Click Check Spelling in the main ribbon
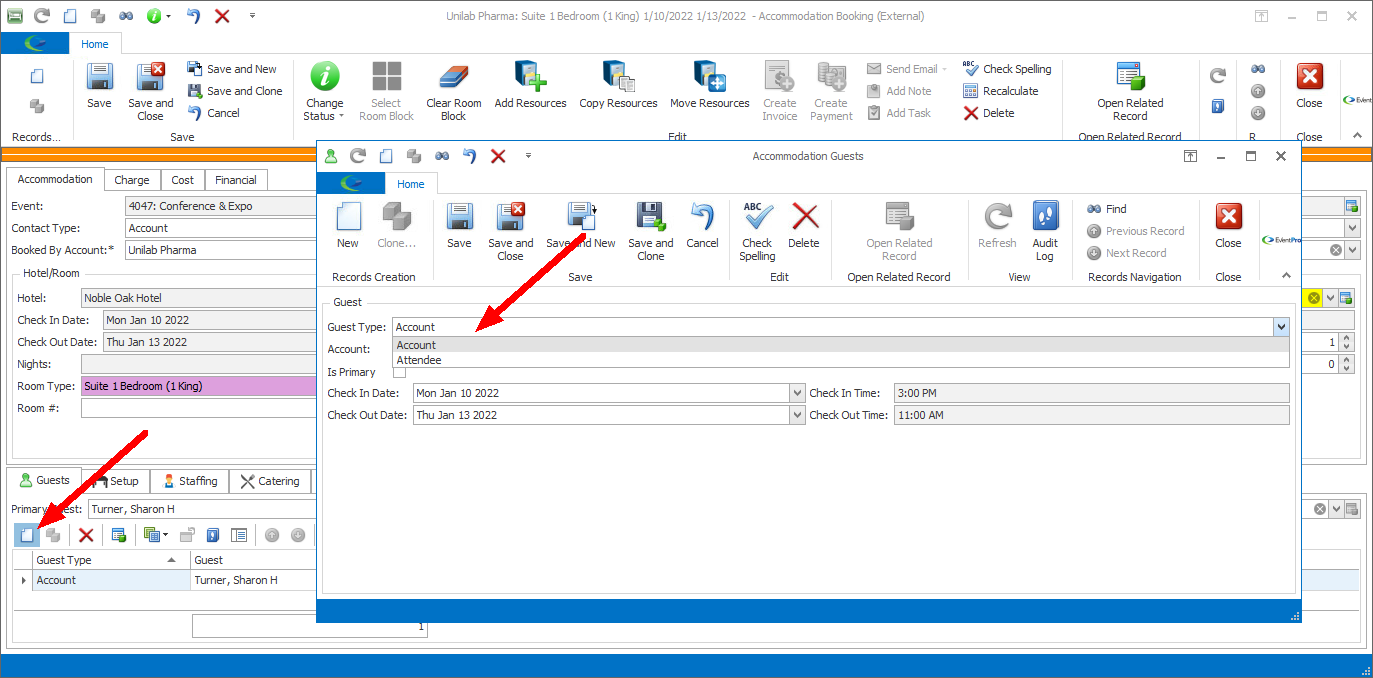 1007,69
